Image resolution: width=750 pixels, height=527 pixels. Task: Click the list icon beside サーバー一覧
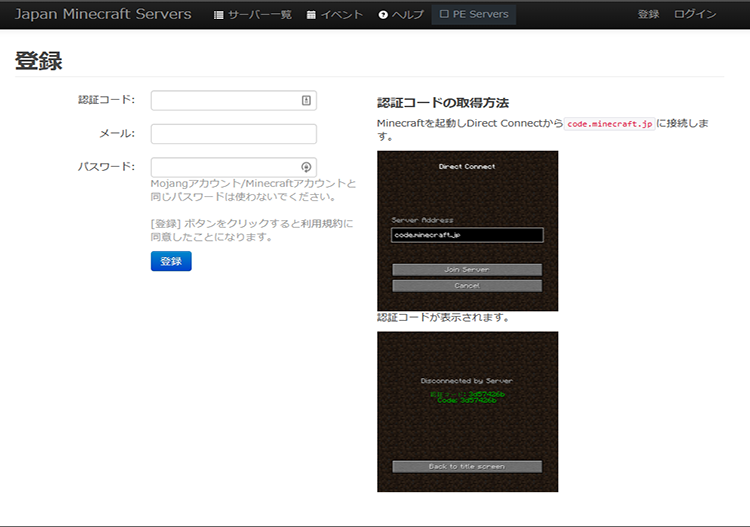pos(219,15)
